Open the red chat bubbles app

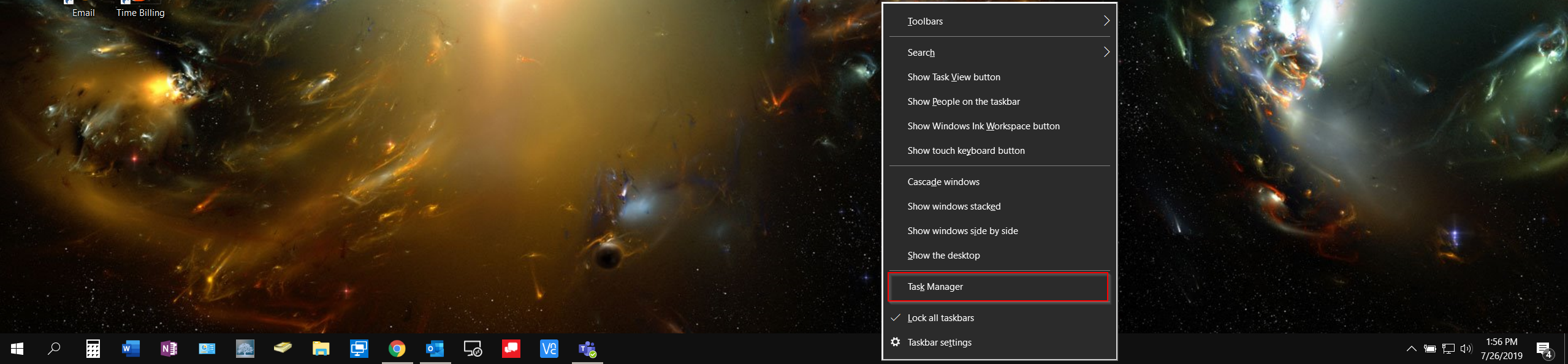pyautogui.click(x=511, y=349)
